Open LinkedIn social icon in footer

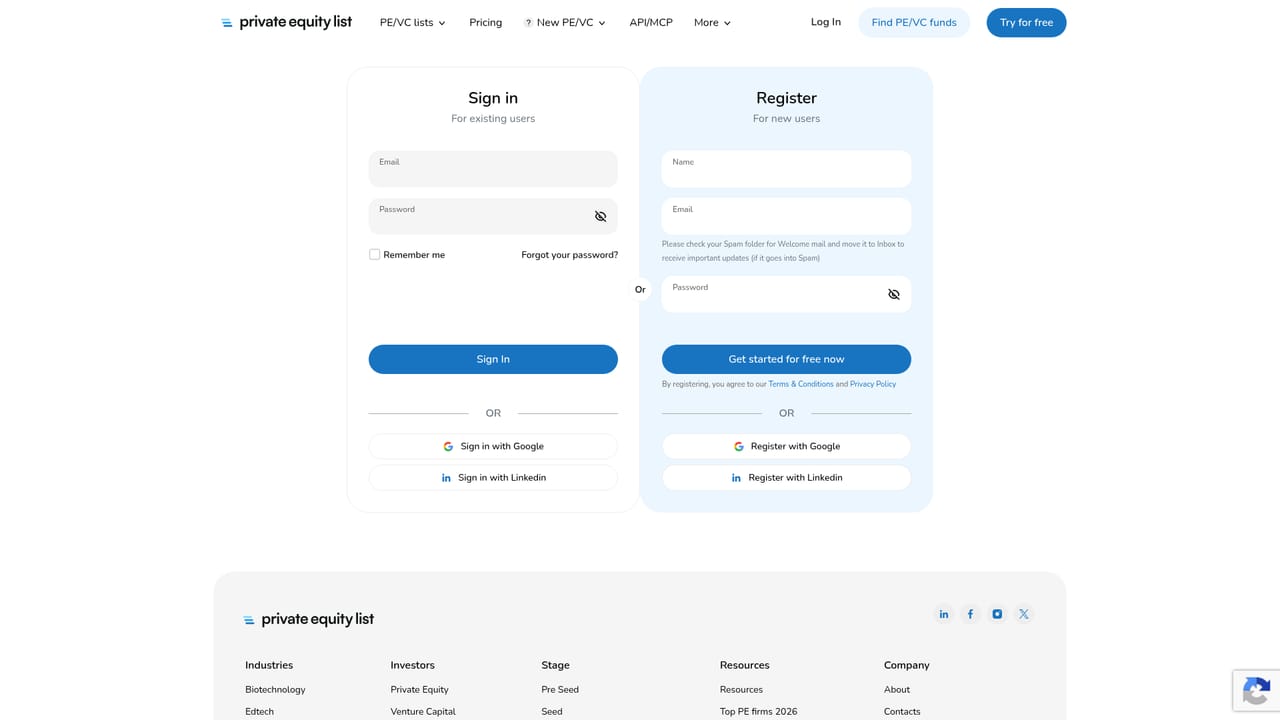943,614
